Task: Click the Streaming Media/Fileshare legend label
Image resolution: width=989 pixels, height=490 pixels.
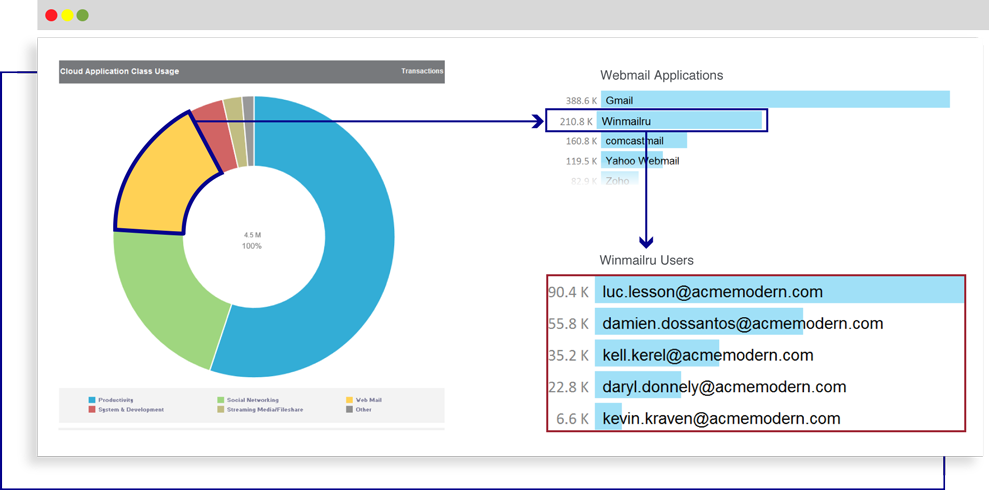Action: [x=265, y=410]
